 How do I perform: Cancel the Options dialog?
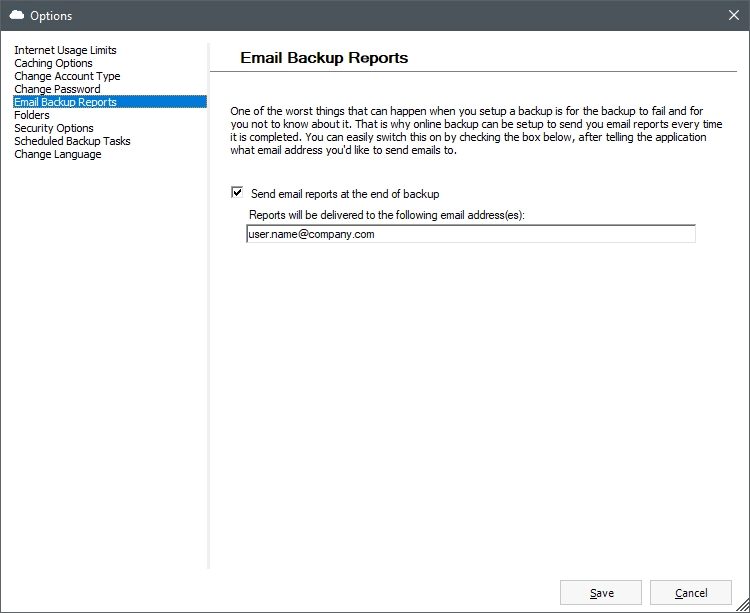[x=690, y=593]
